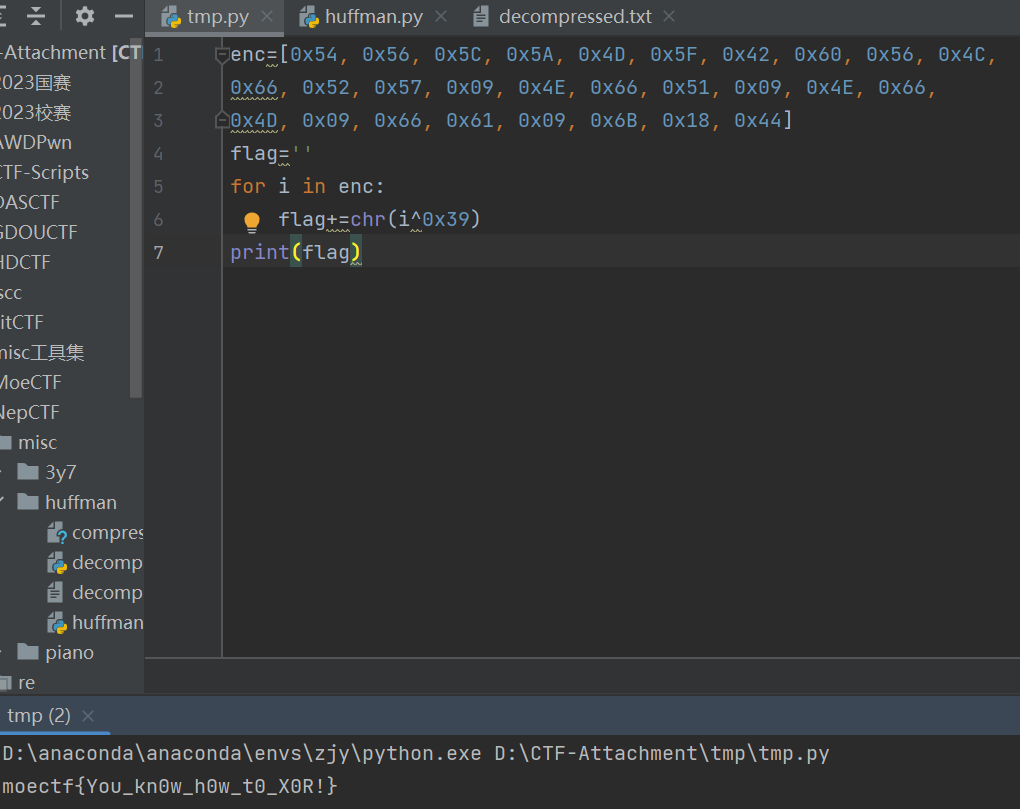Select the 3y7 folder in project tree
This screenshot has width=1020, height=809.
coord(60,472)
